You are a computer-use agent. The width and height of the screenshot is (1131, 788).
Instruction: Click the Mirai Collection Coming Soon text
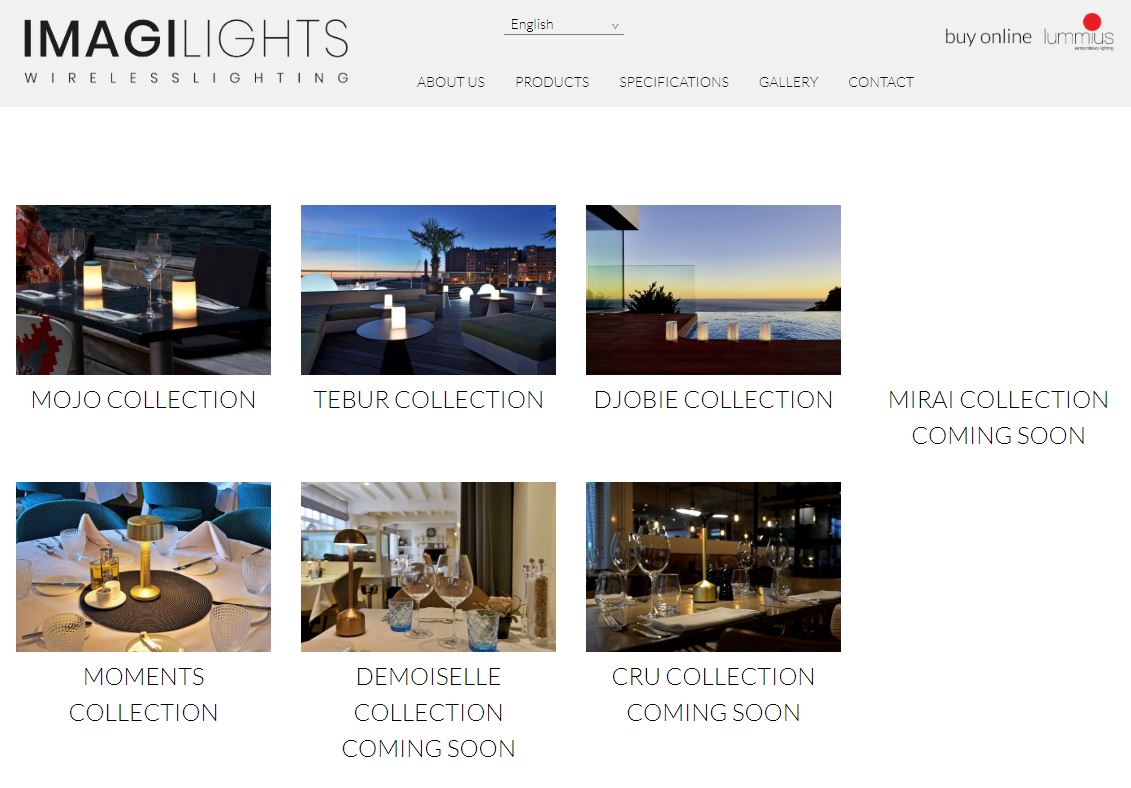pos(998,418)
